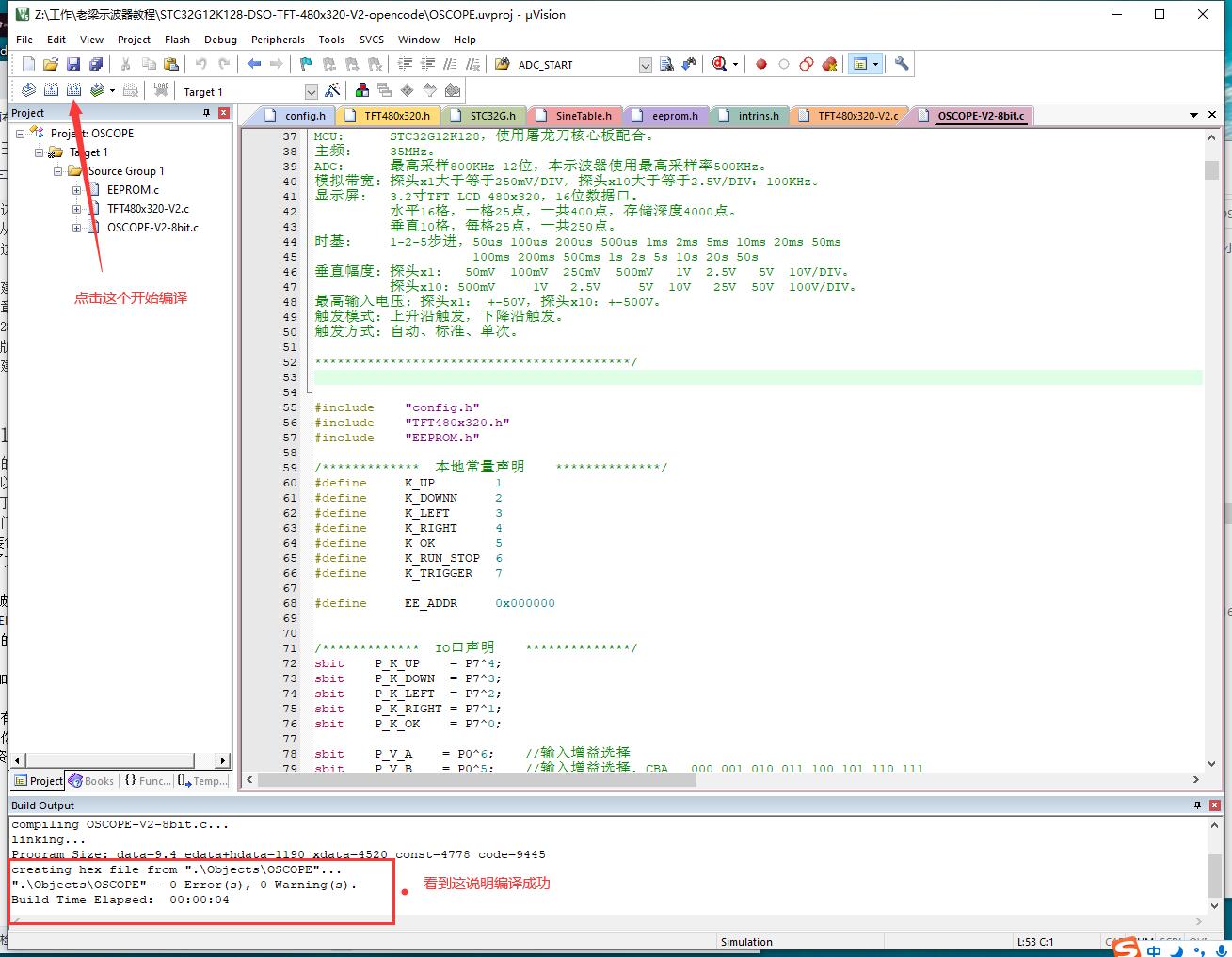Click the New file toolbar icon
The width and height of the screenshot is (1232, 957).
pos(28,64)
